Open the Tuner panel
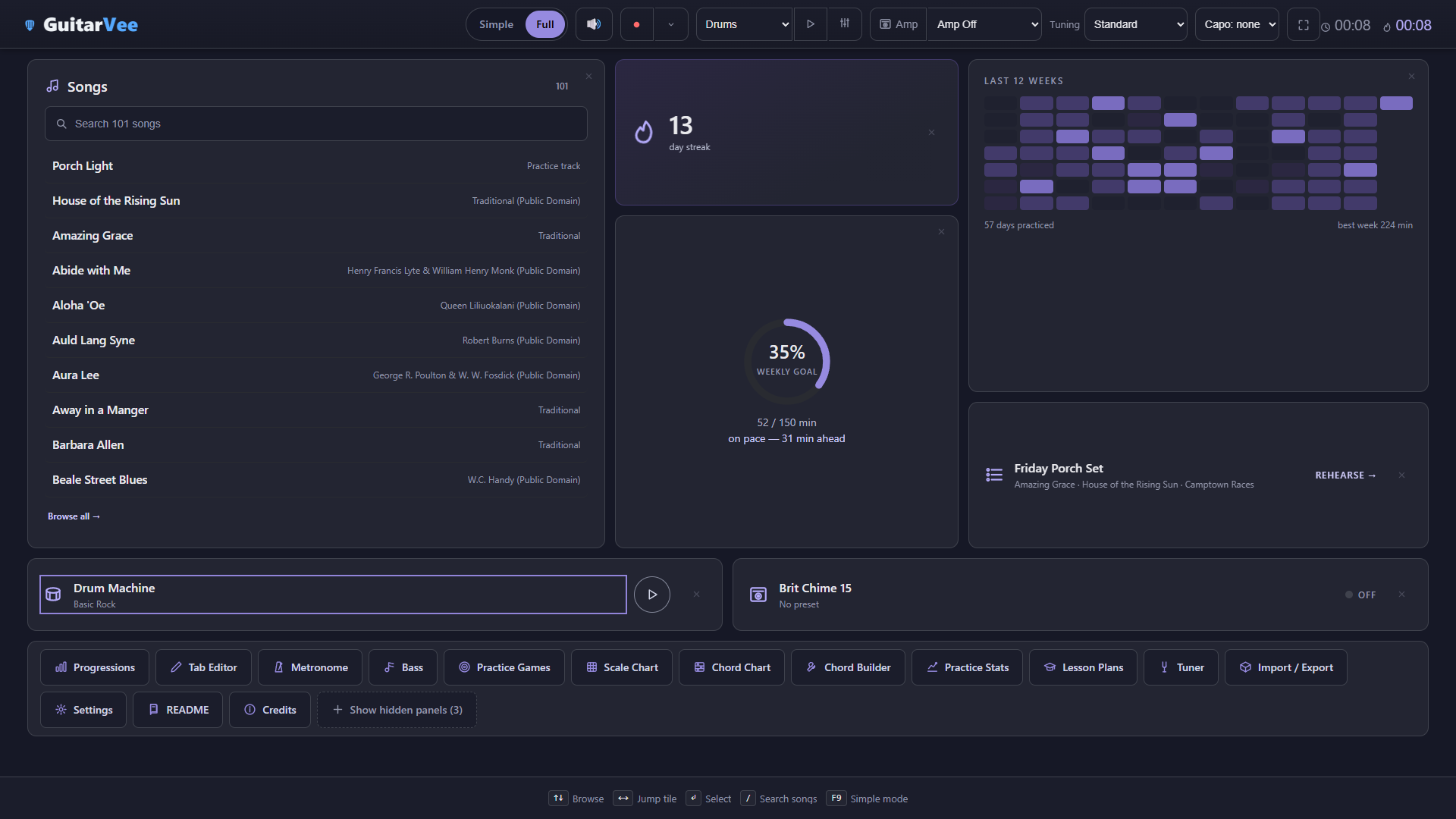1456x819 pixels. coord(1181,667)
